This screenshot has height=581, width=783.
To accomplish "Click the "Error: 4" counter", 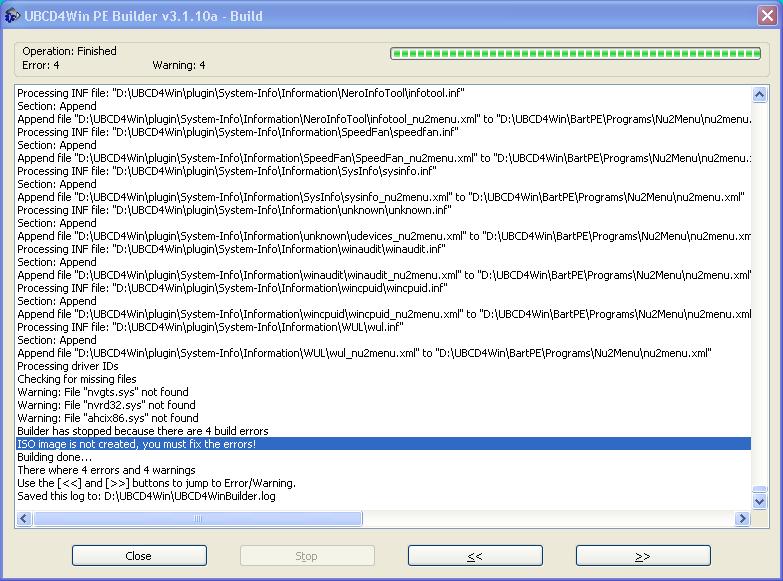I will [40, 65].
